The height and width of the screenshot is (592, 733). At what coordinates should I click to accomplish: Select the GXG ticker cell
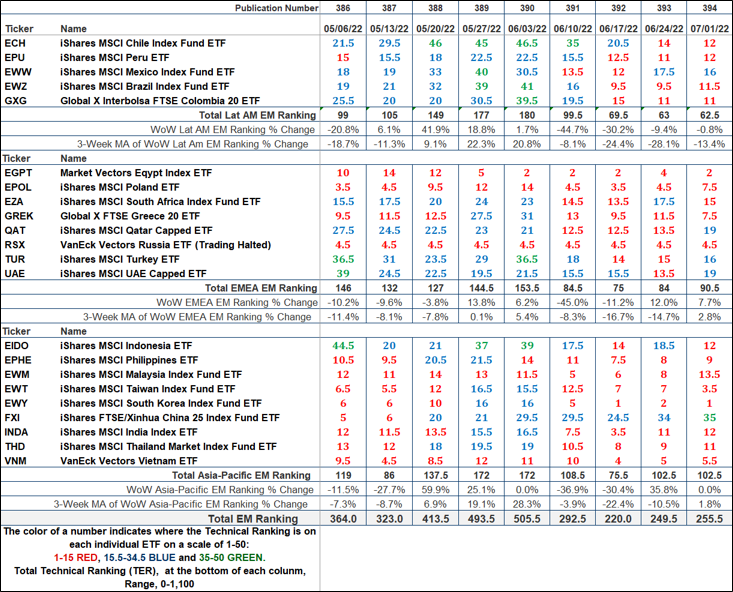(x=15, y=101)
